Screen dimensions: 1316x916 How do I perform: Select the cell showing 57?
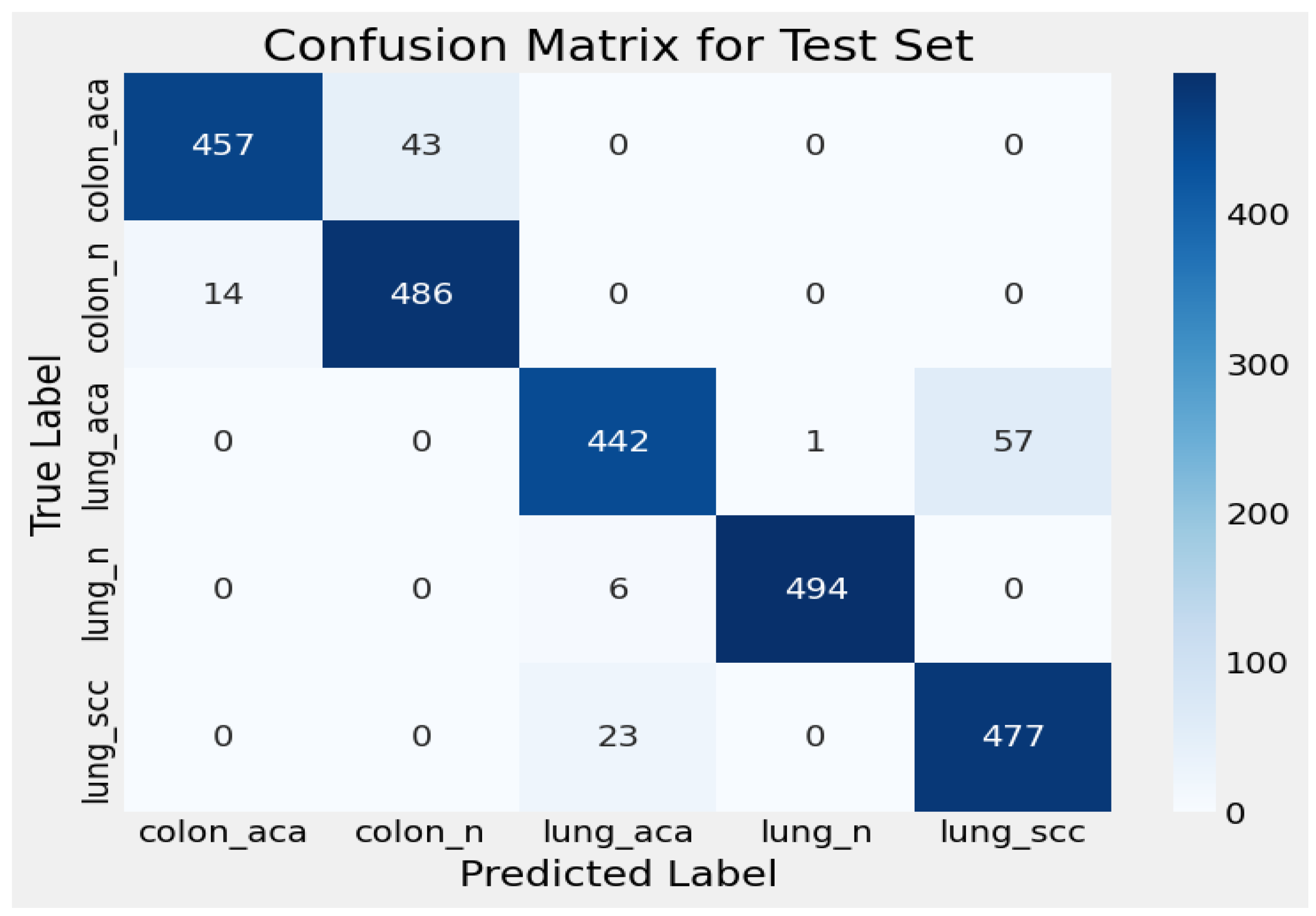(x=1013, y=442)
